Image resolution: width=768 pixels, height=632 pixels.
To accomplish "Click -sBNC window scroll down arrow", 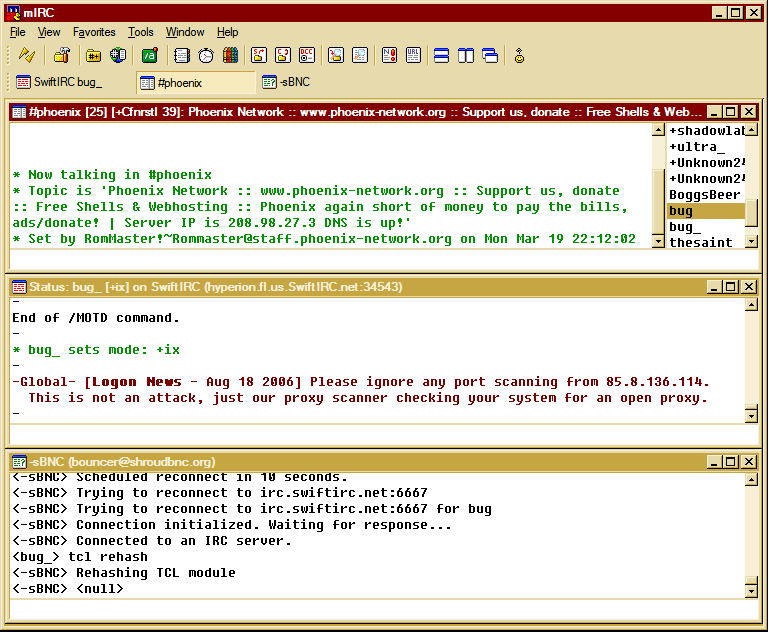I will (x=751, y=591).
